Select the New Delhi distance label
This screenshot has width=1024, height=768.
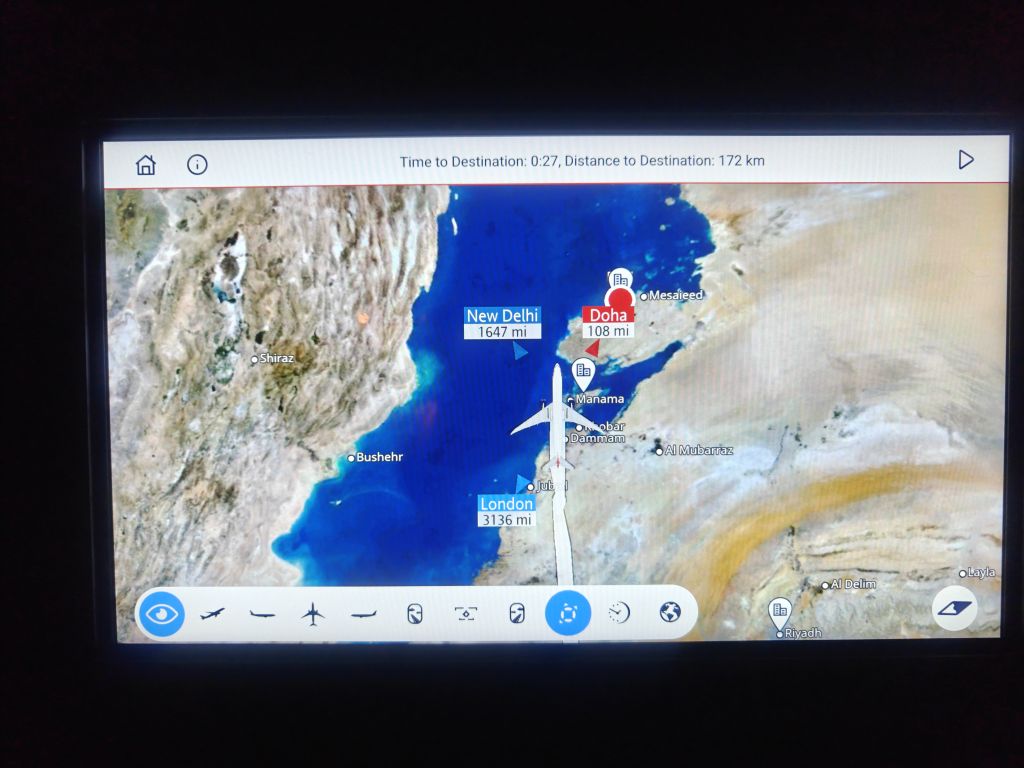502,323
